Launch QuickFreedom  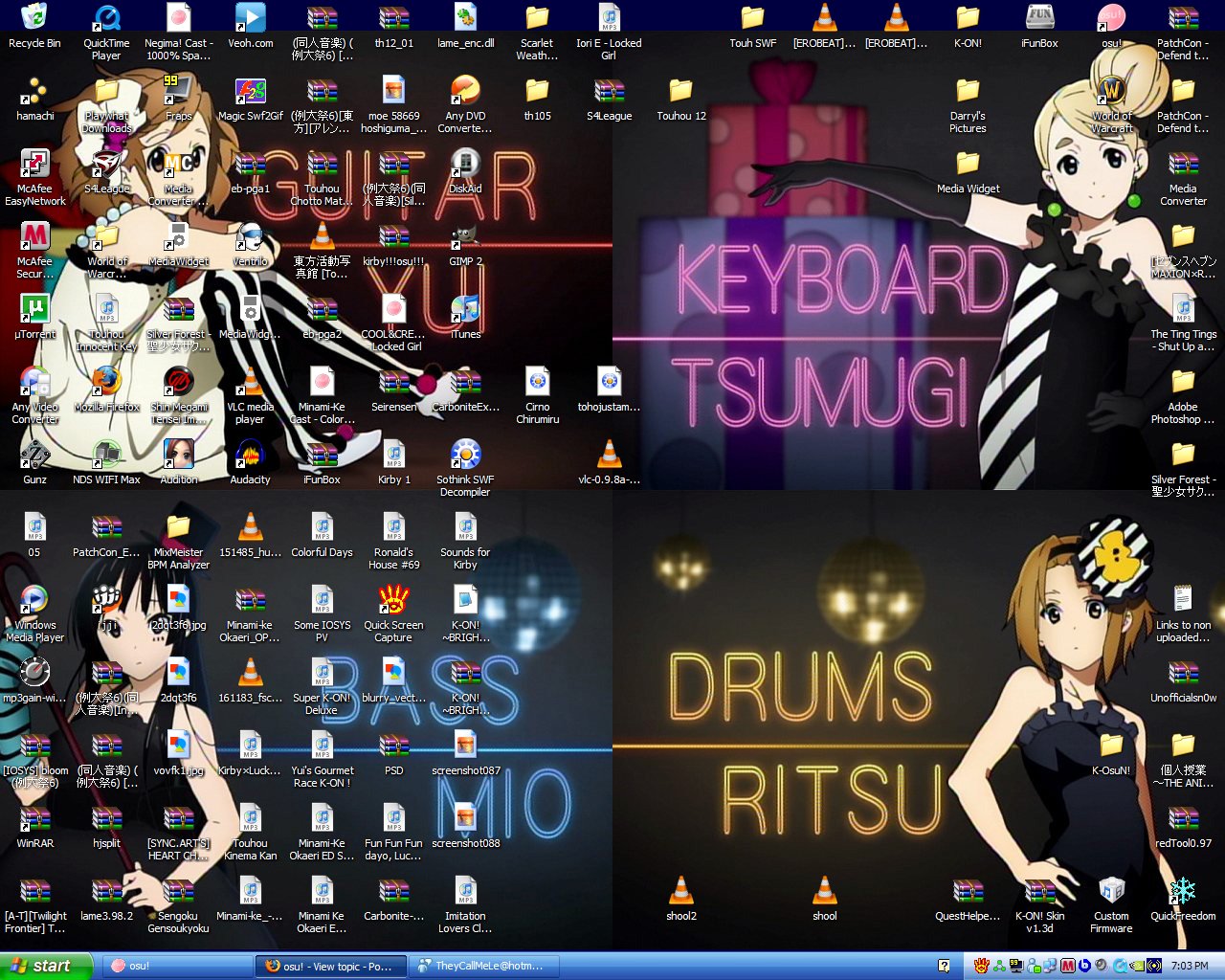tap(1183, 900)
